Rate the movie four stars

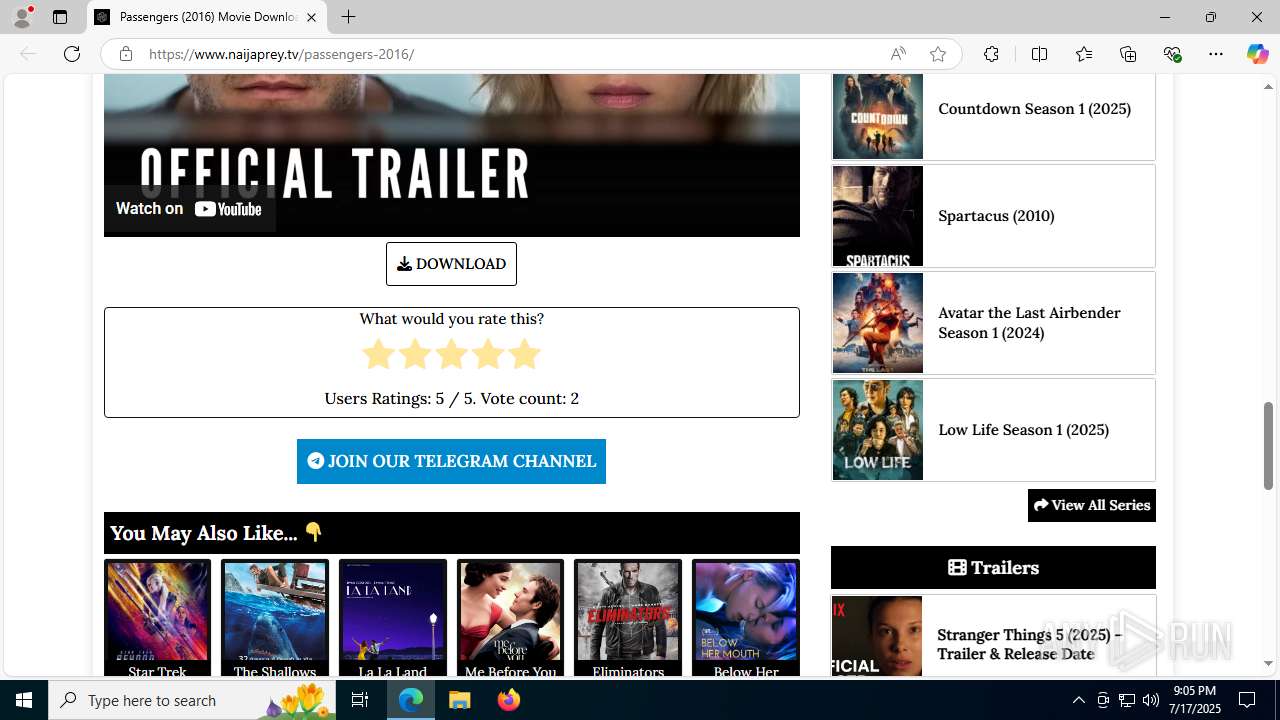[488, 354]
